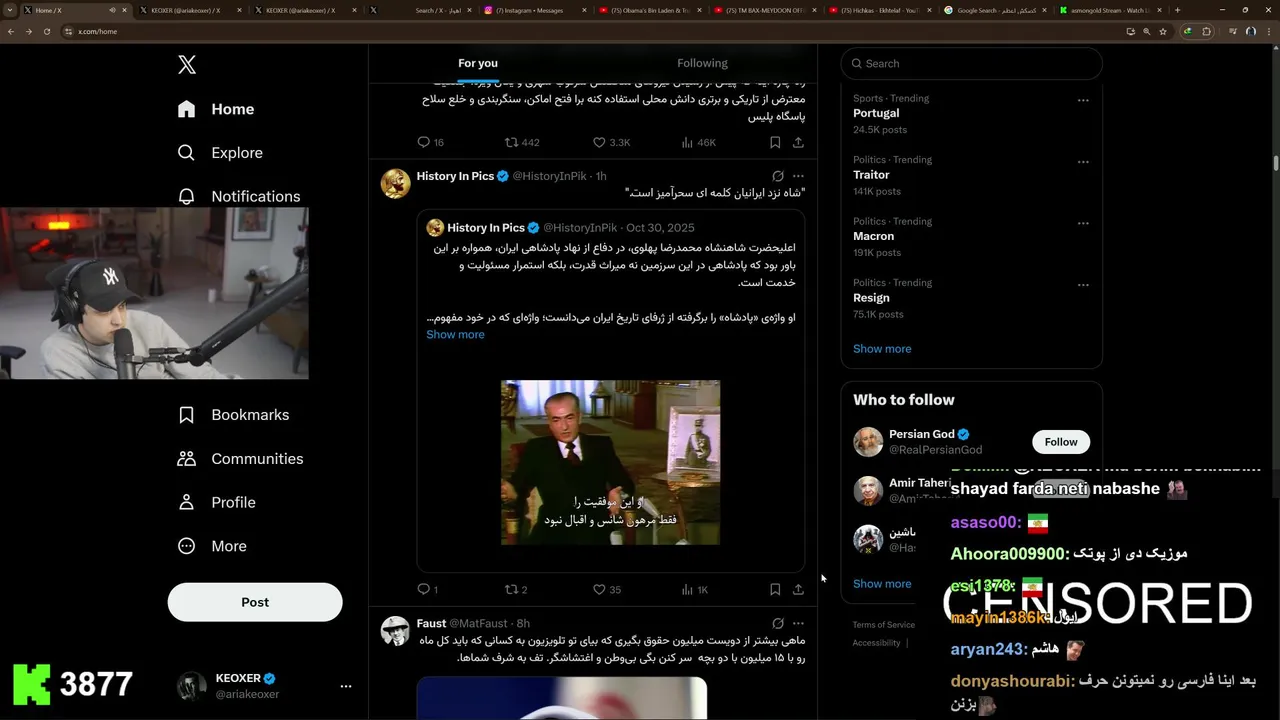Switch to Instagram Messages browser tab
Image resolution: width=1280 pixels, height=720 pixels.
(x=534, y=10)
